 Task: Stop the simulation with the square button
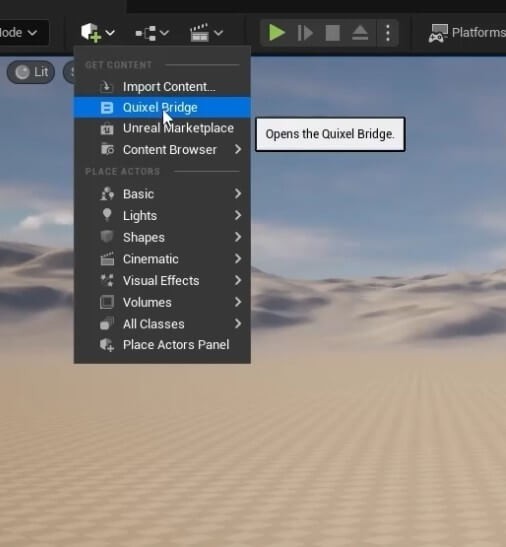[333, 33]
